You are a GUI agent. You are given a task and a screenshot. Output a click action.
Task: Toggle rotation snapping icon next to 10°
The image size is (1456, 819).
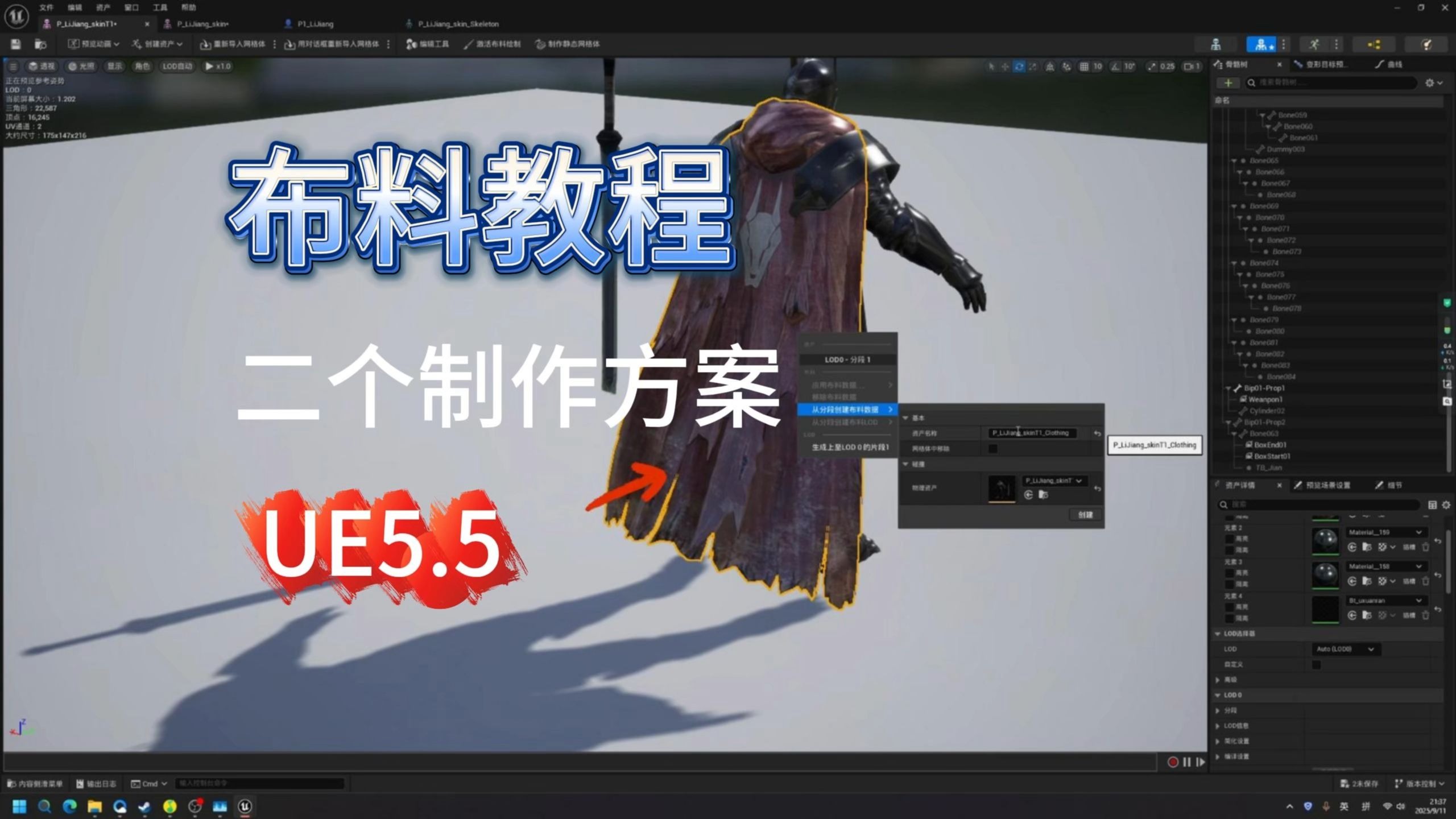[x=1115, y=67]
